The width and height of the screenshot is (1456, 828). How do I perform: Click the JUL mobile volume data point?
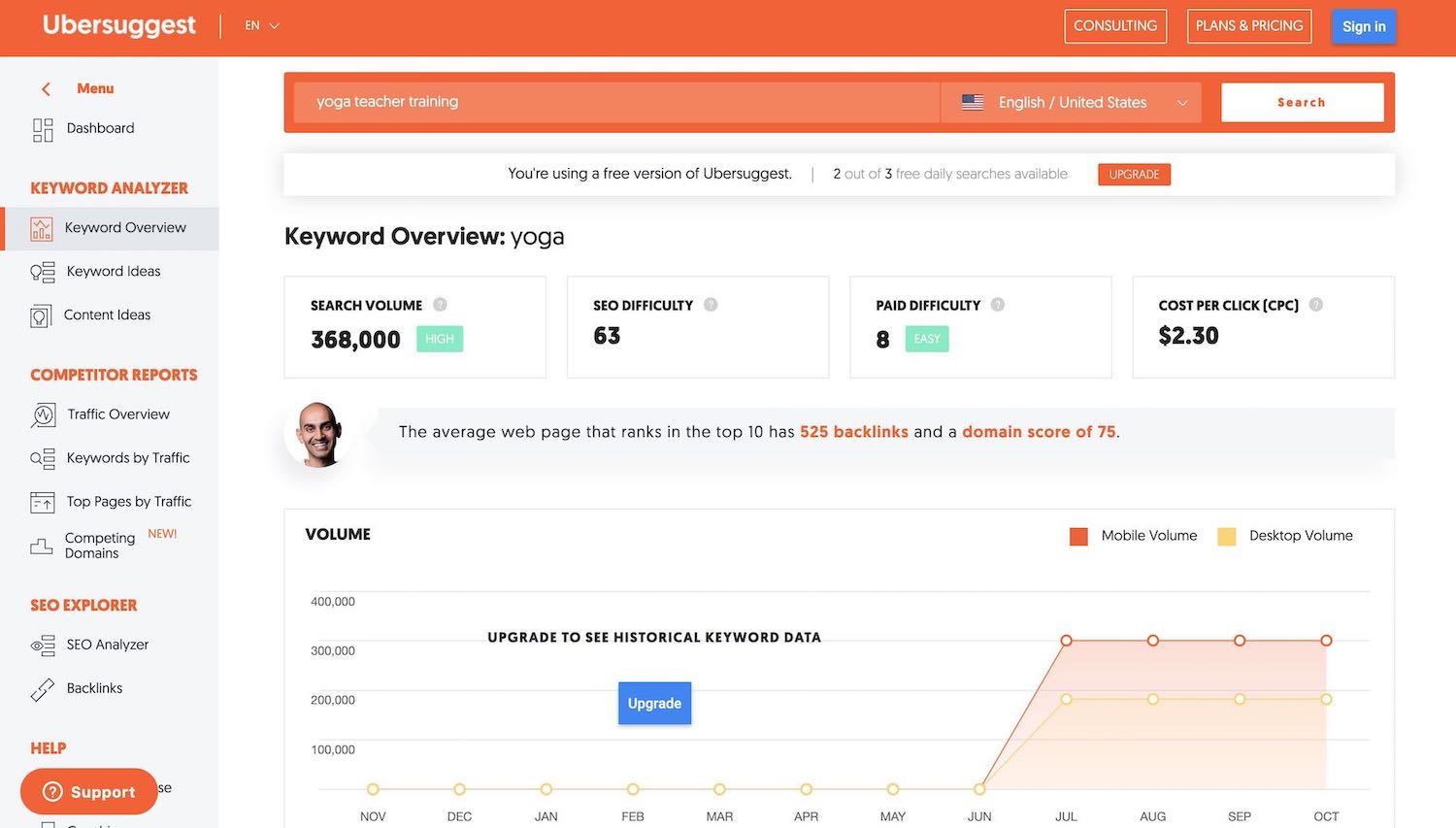[x=1066, y=641]
